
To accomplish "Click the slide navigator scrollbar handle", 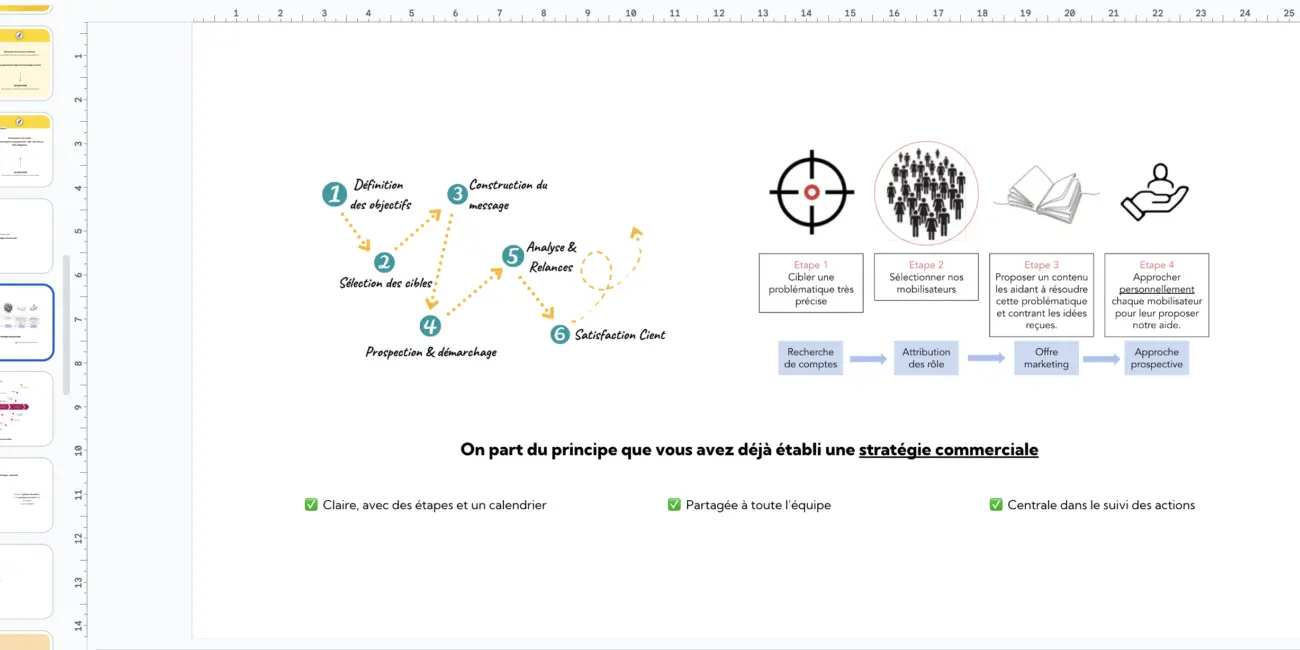I will click(67, 325).
